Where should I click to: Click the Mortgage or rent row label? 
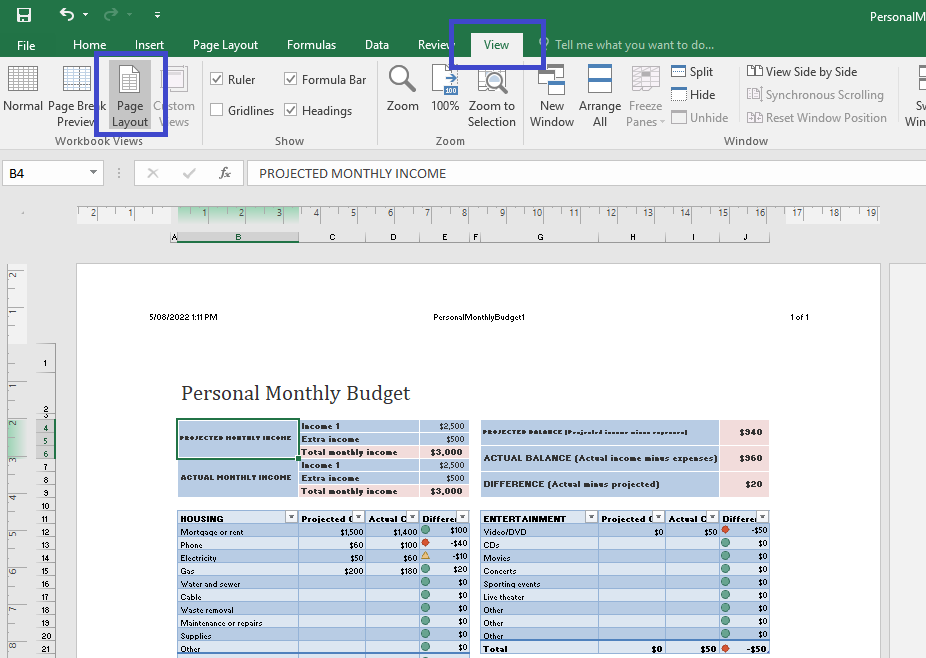[212, 532]
